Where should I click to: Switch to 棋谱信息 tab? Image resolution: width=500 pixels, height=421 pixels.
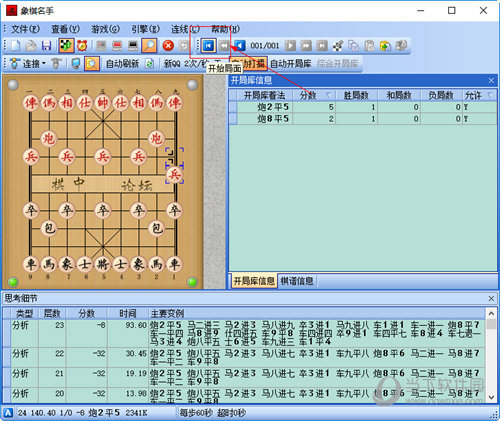[x=297, y=281]
